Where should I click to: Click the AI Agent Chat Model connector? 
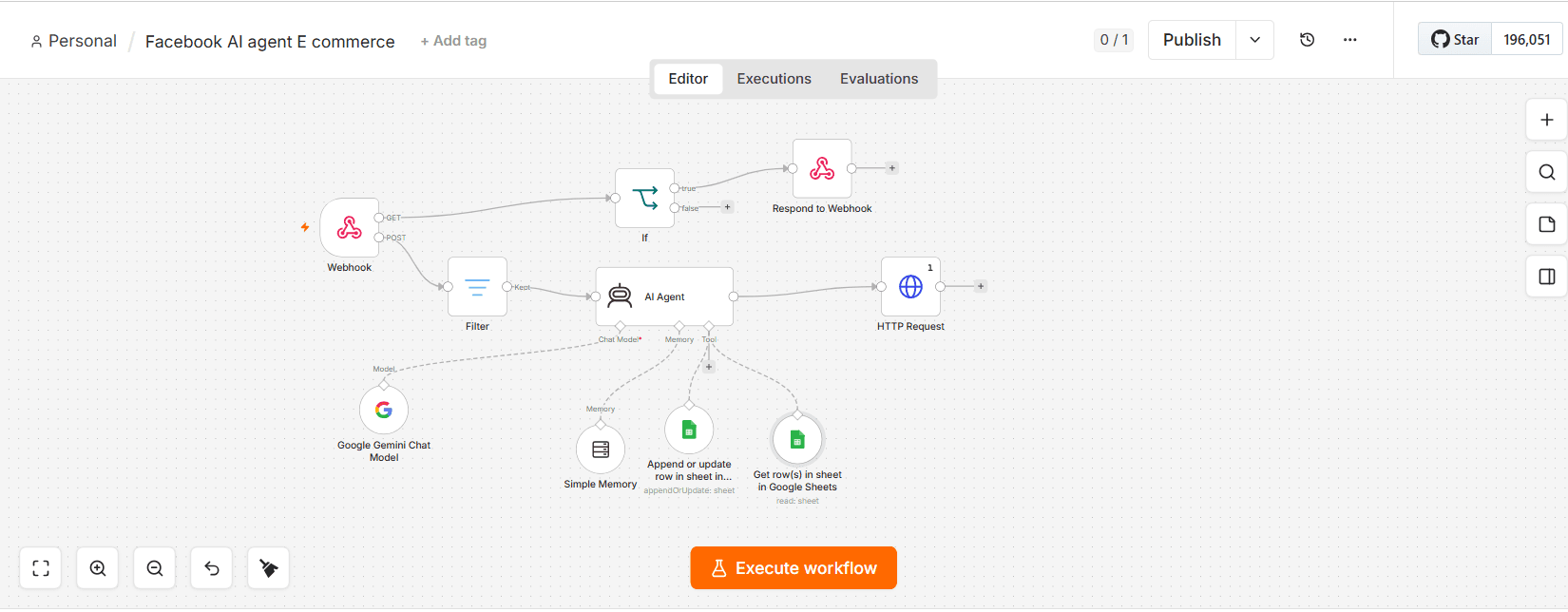click(620, 327)
